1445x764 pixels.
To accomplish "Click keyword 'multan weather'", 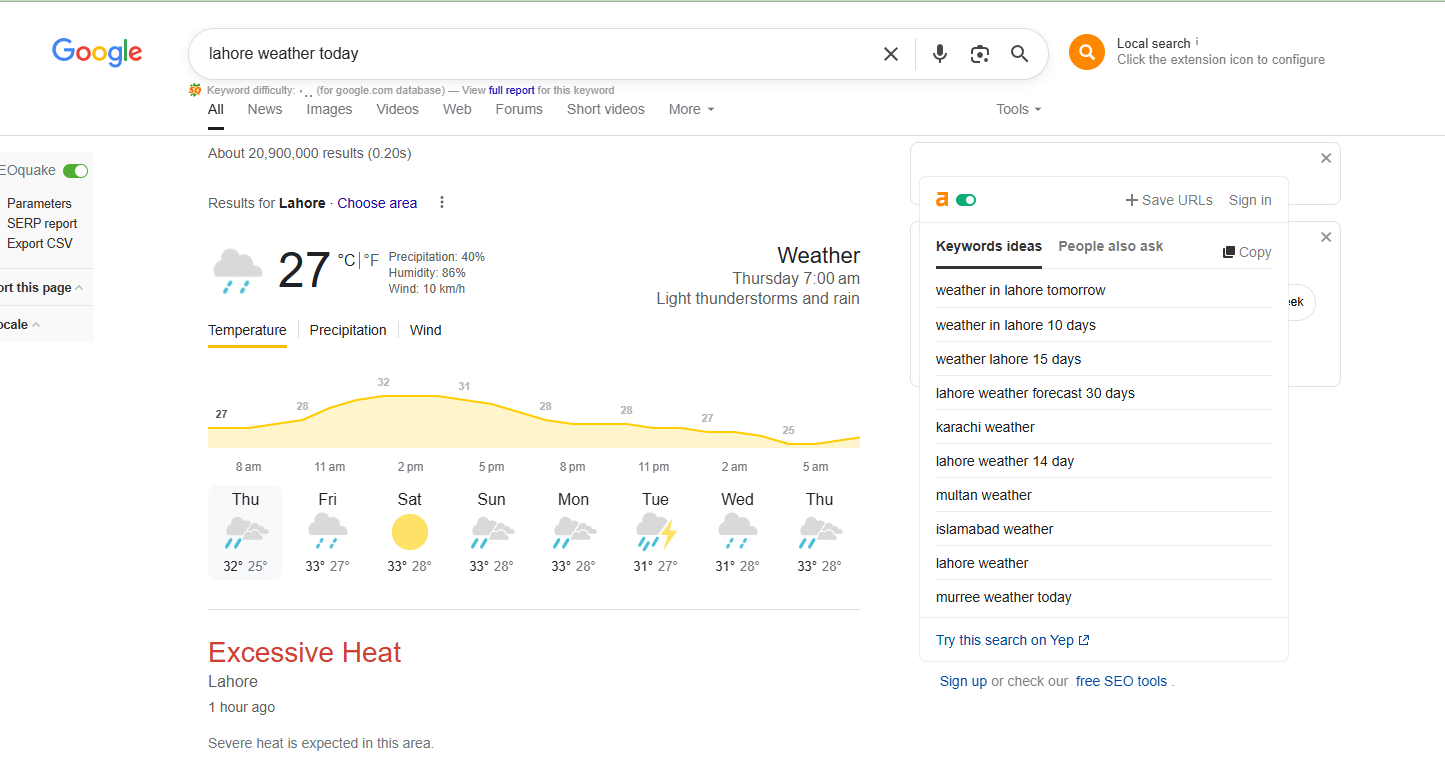I will 984,495.
